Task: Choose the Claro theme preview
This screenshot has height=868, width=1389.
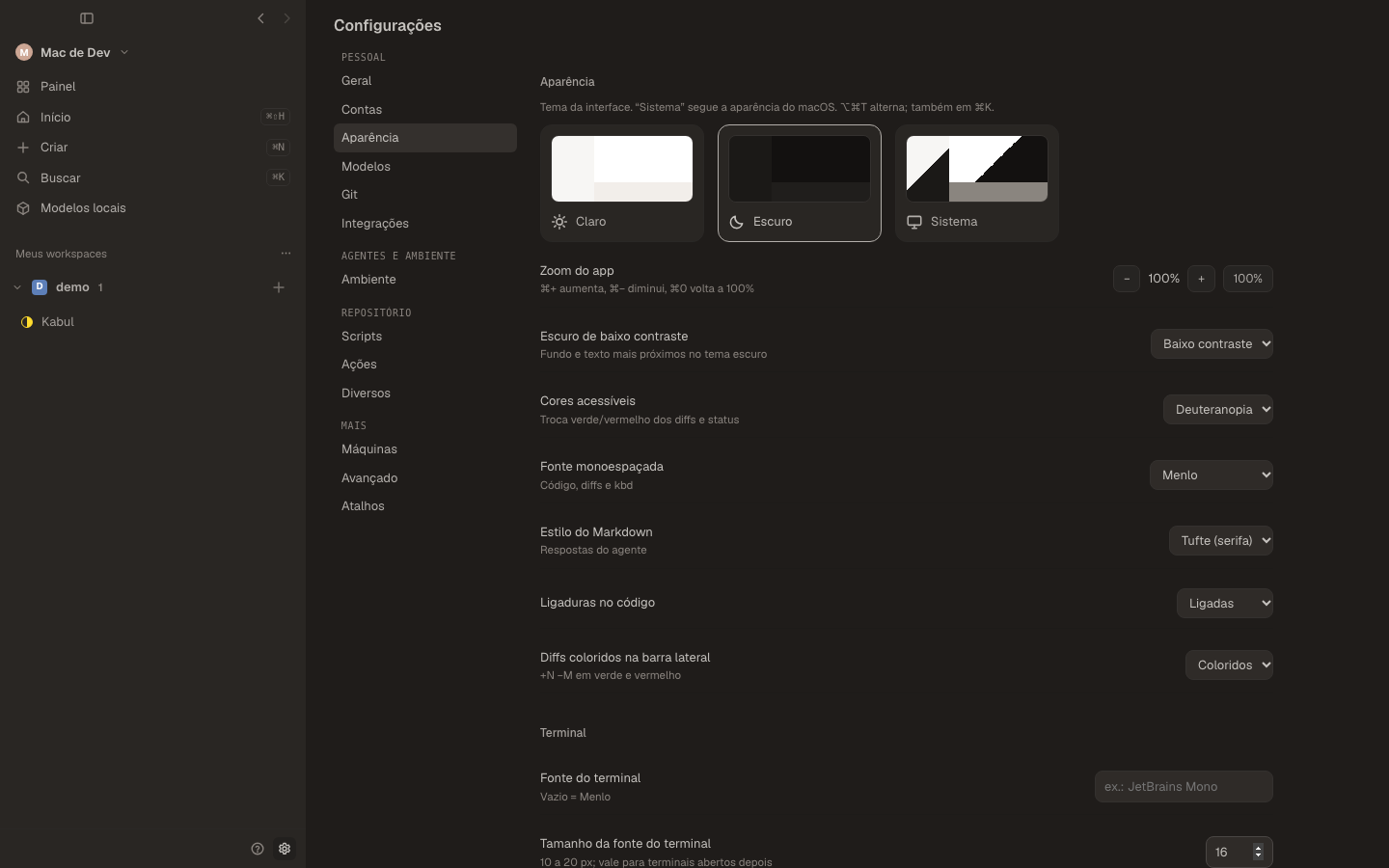Action: pyautogui.click(x=622, y=169)
